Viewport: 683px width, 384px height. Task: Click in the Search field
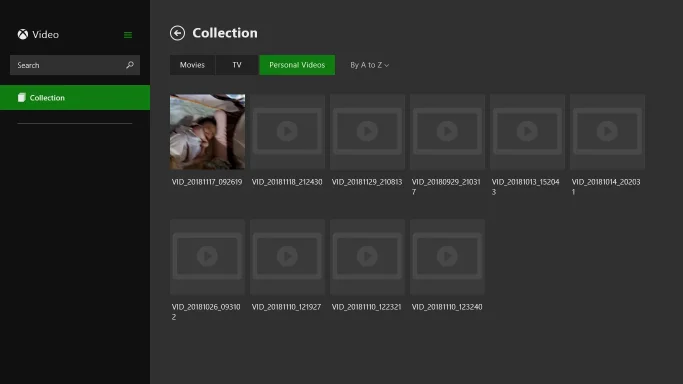75,65
